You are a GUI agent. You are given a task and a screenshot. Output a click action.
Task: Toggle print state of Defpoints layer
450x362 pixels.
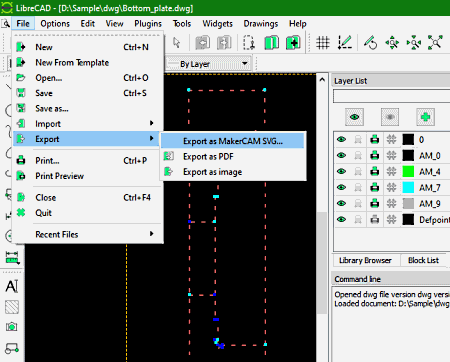point(375,220)
